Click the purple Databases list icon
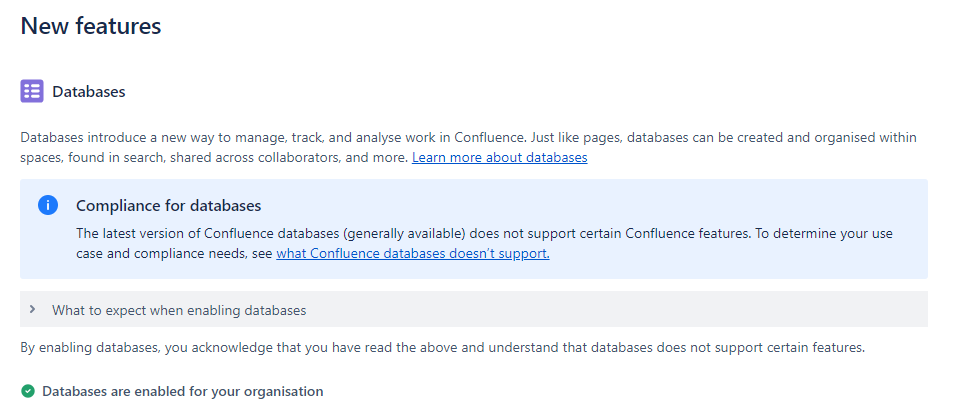 click(32, 91)
